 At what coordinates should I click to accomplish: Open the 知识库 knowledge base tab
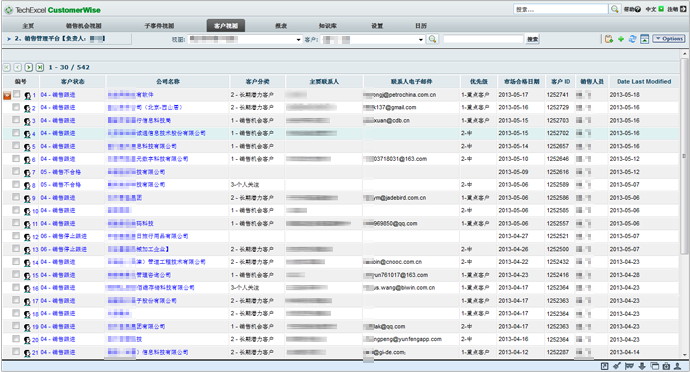pyautogui.click(x=328, y=26)
